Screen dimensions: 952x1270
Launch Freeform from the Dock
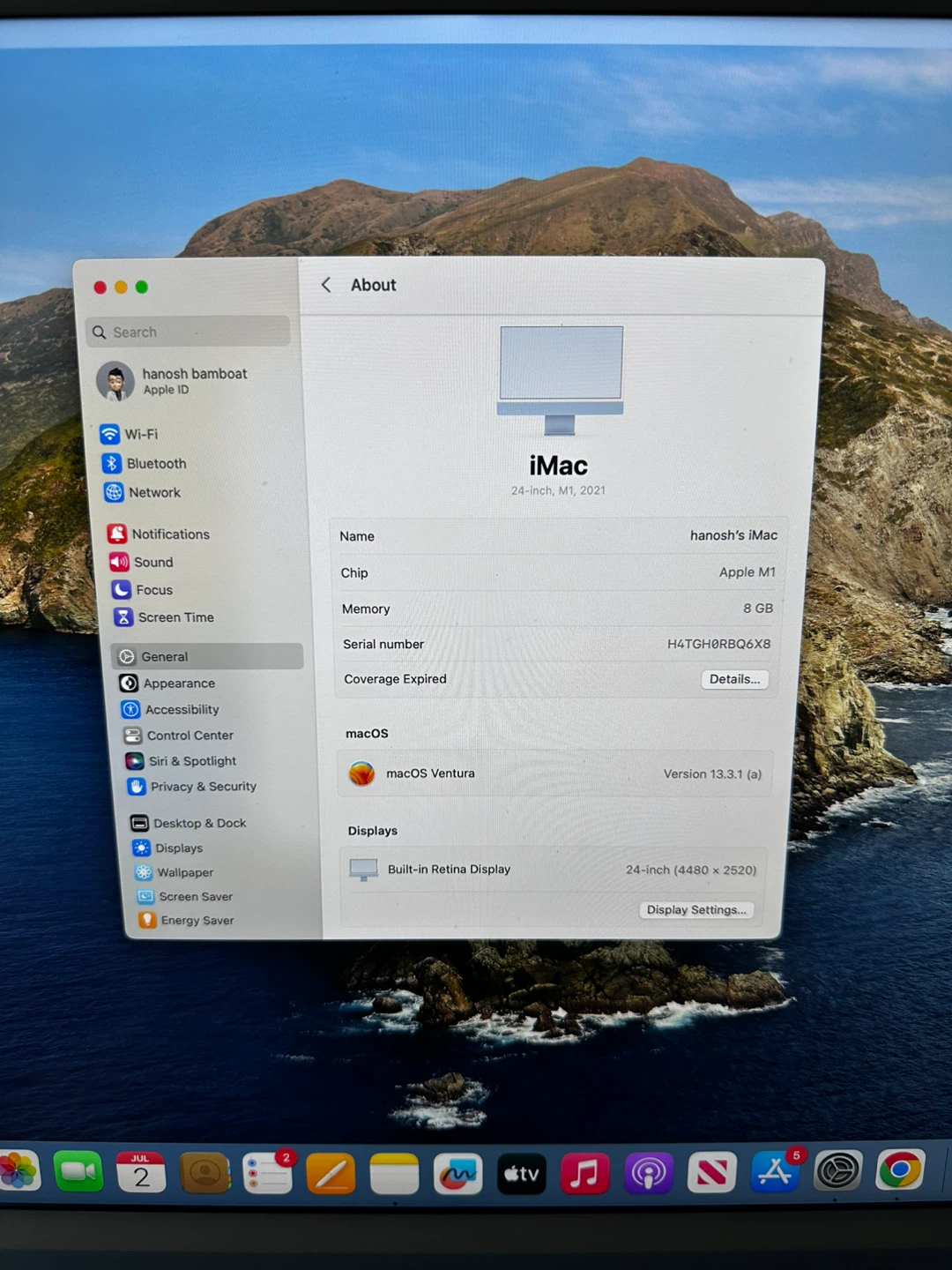pos(458,1175)
